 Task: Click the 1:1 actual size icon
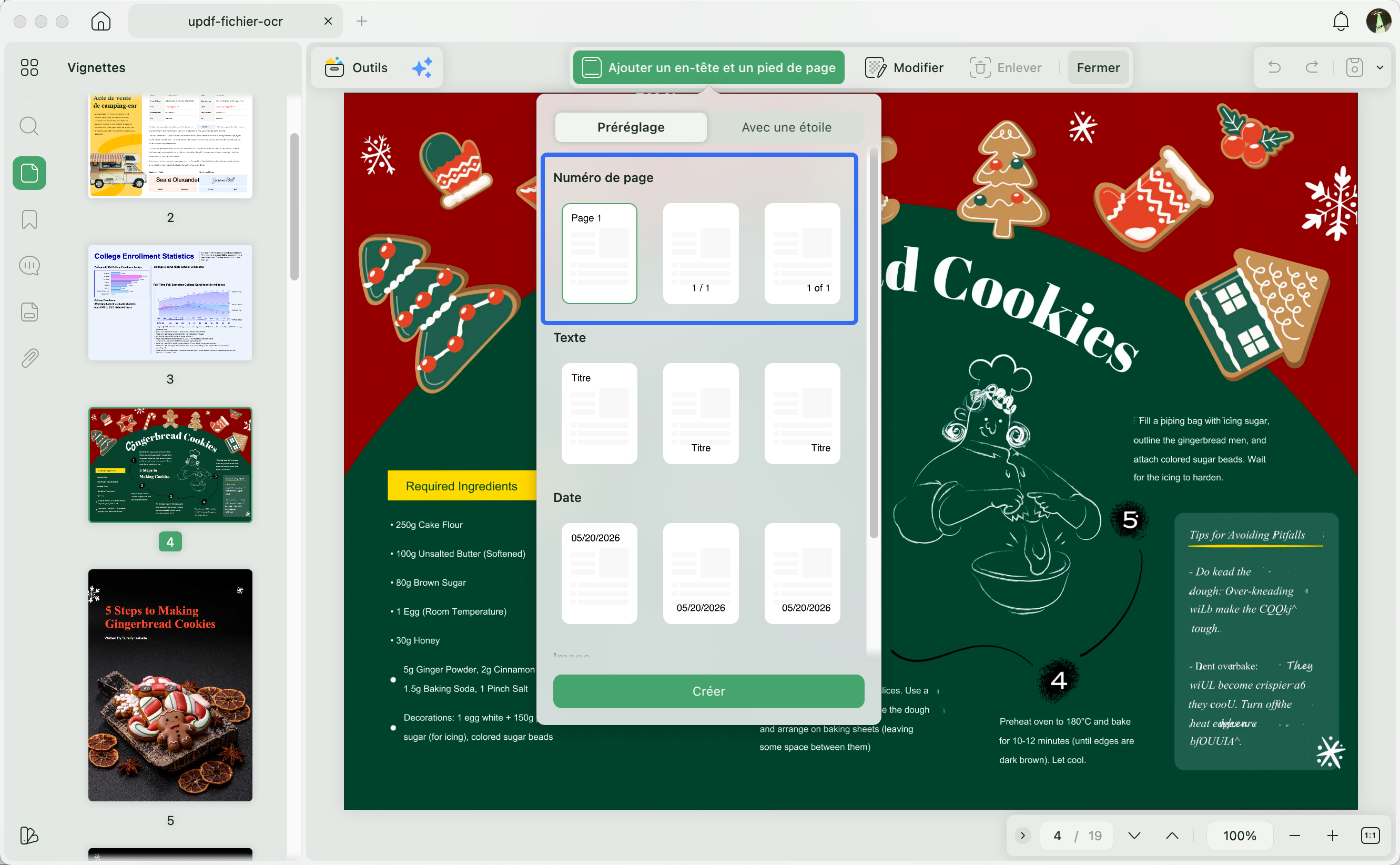1370,836
